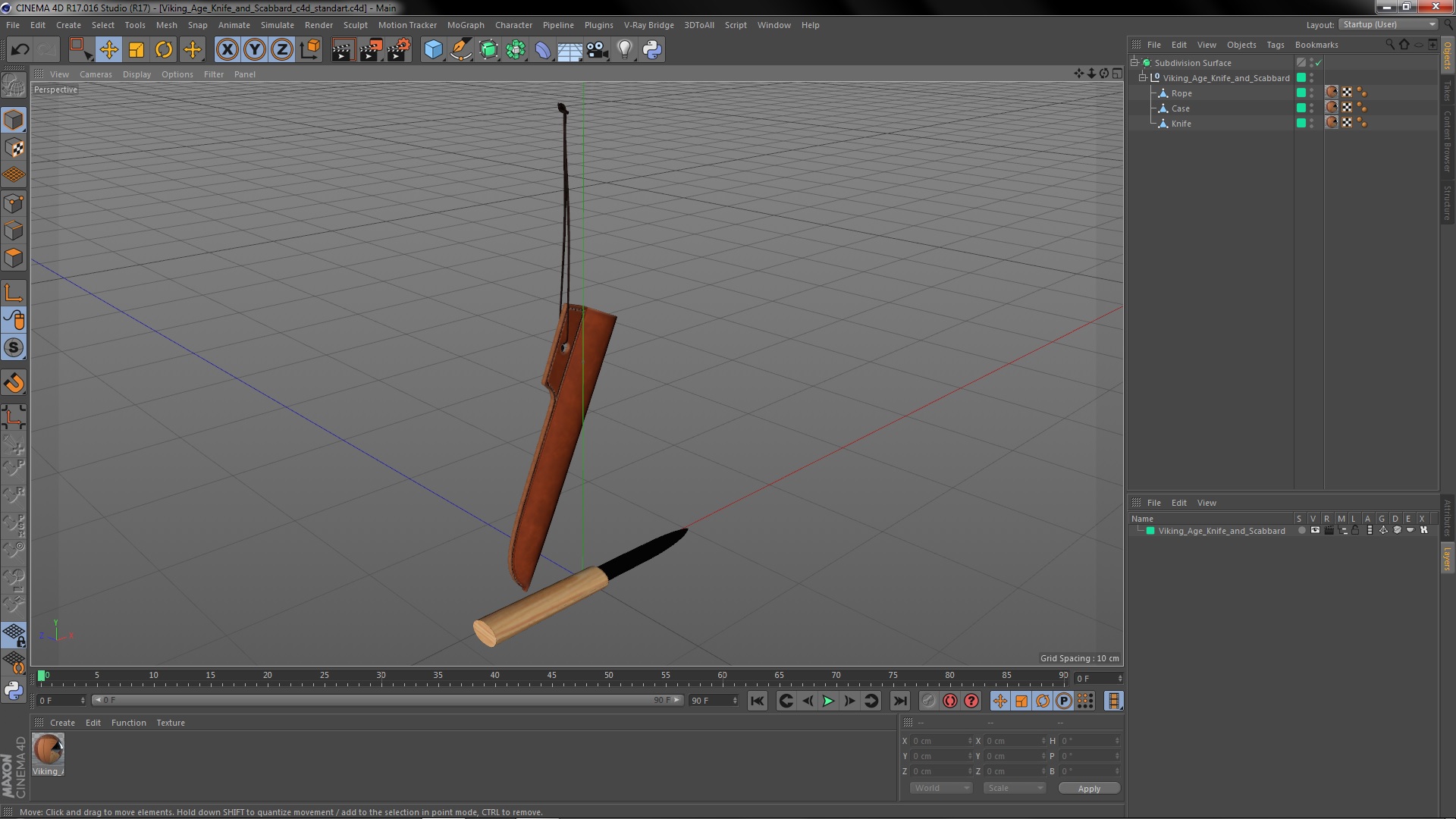The width and height of the screenshot is (1456, 819).
Task: Open Object Manager Tags menu
Action: click(1275, 45)
